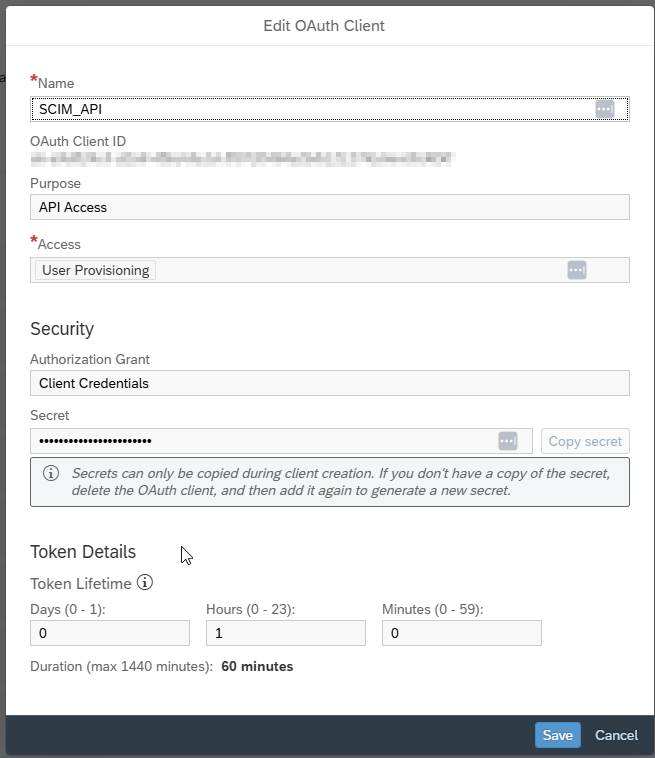
Task: Open the Purpose API Access dropdown
Action: point(329,207)
